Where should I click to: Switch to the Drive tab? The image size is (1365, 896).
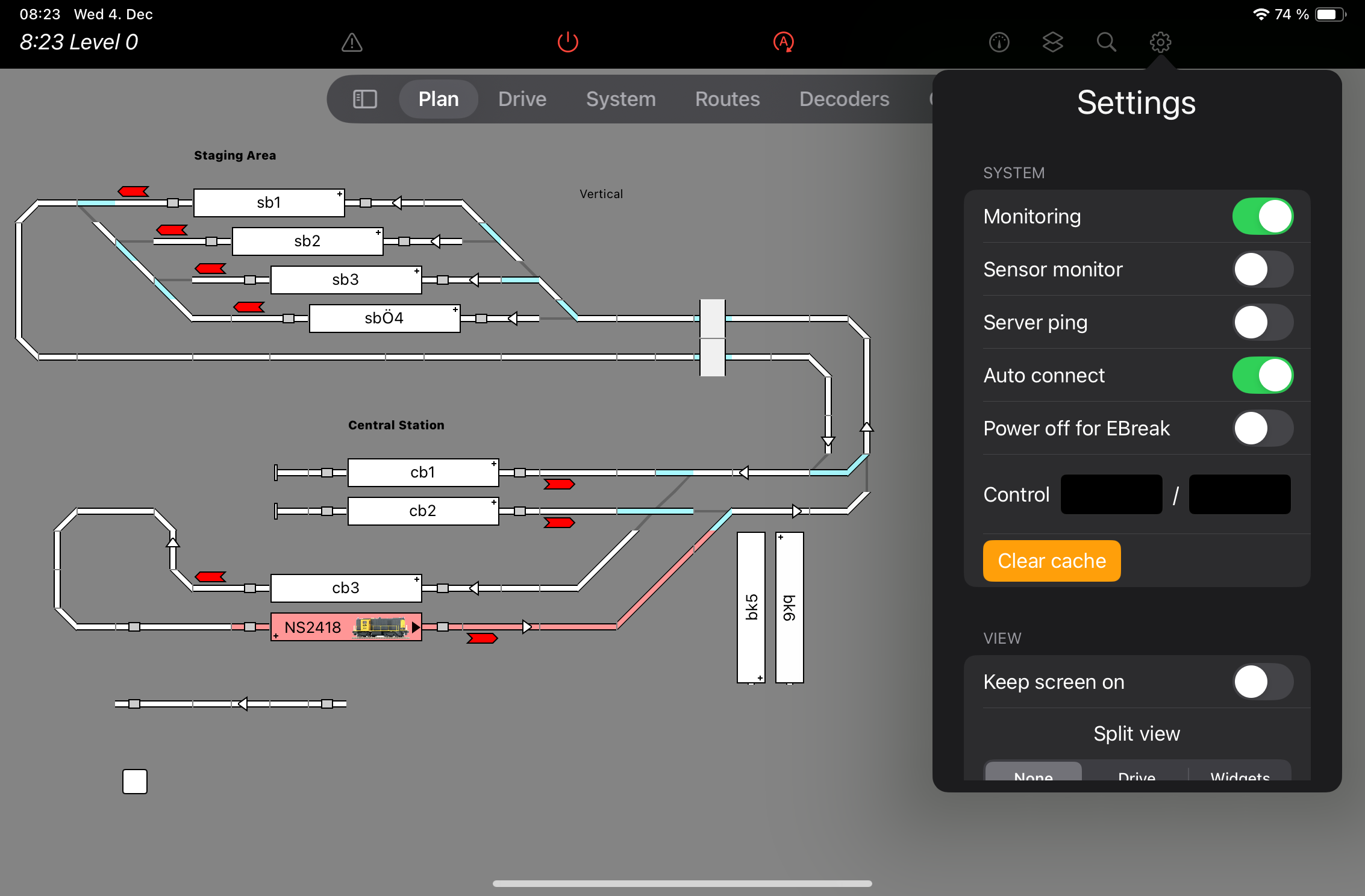[x=522, y=99]
